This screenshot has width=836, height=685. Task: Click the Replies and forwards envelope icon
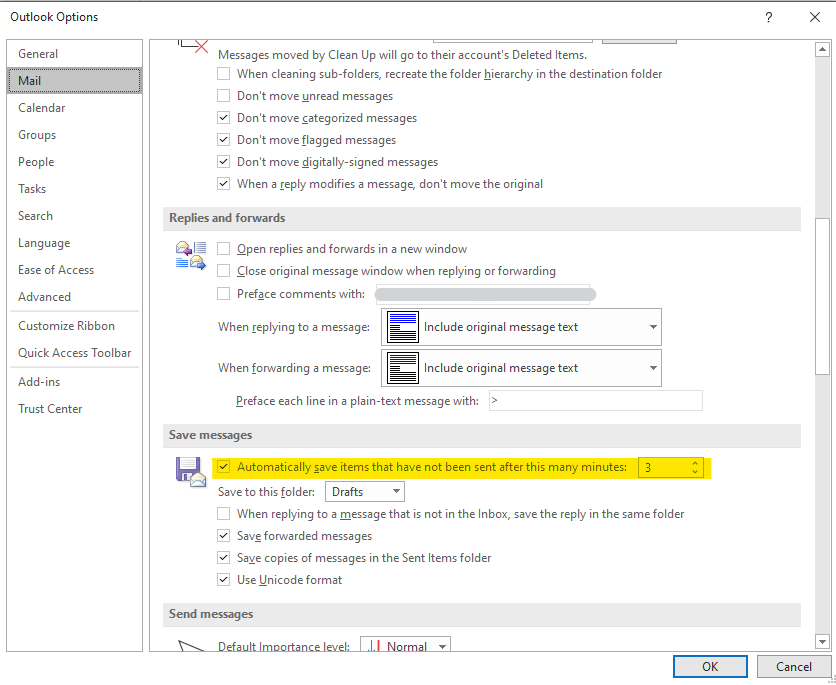(191, 255)
